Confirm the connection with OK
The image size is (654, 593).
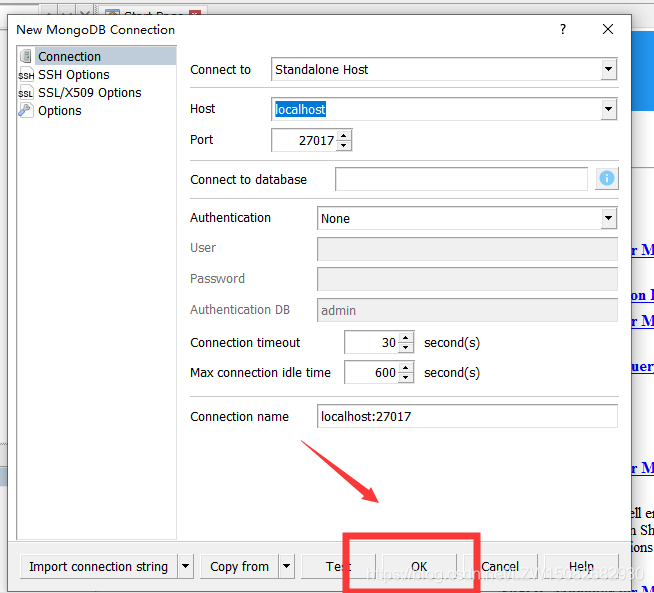pyautogui.click(x=419, y=566)
